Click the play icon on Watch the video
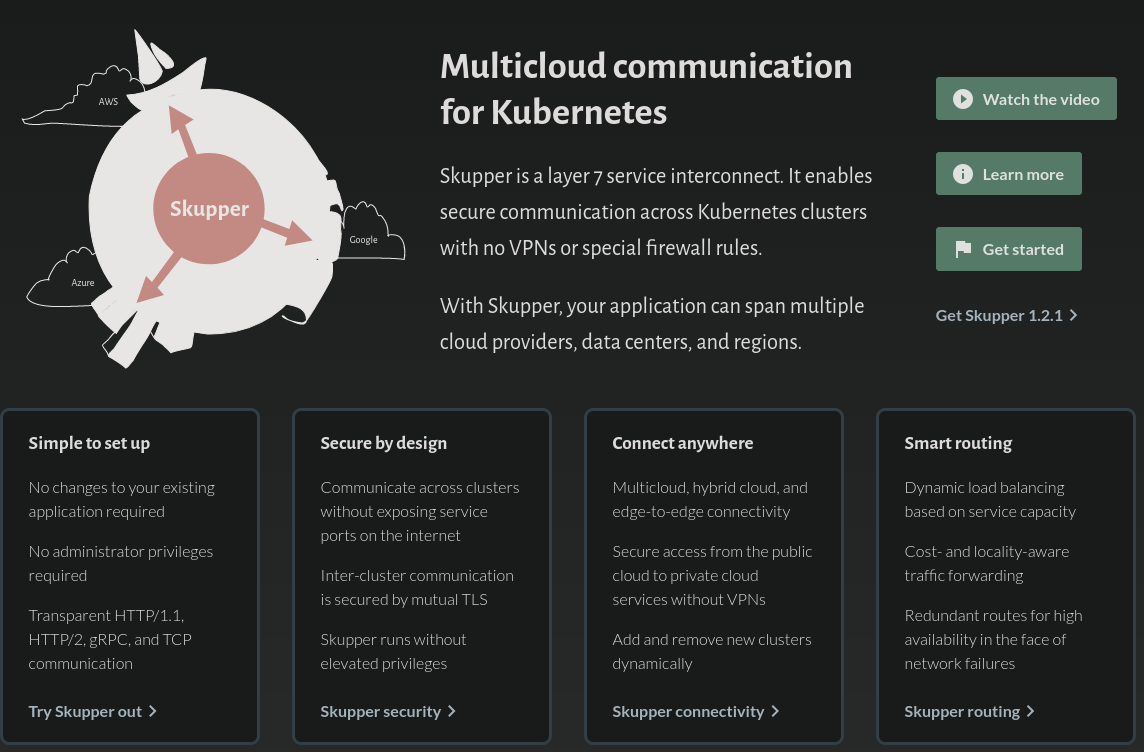 962,99
